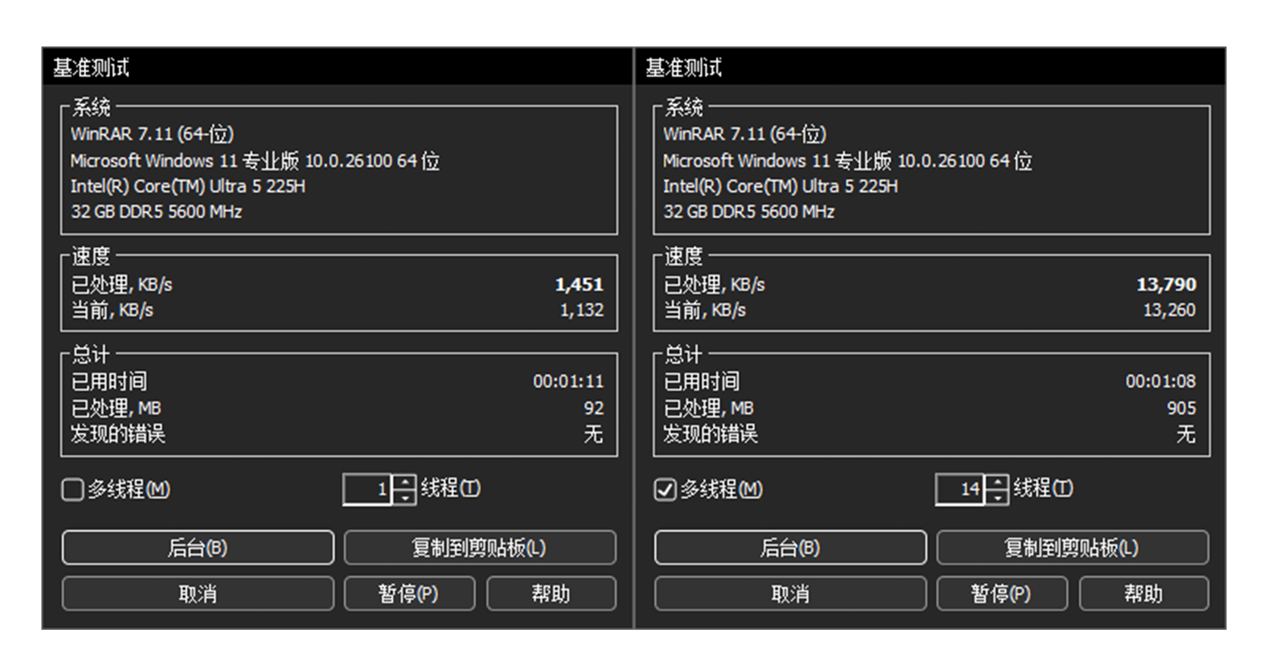Cancel the single-thread benchmark with 取消
The height and width of the screenshot is (670, 1268).
pos(198,594)
